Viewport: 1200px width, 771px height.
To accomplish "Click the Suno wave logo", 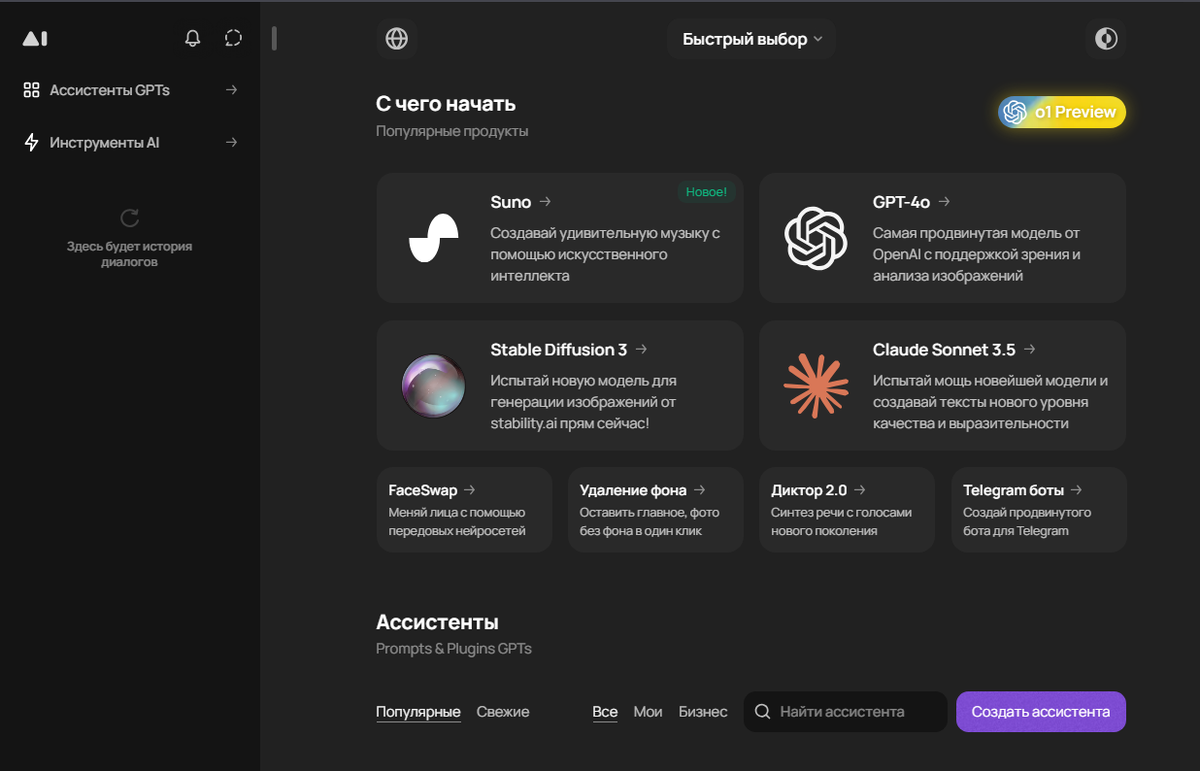I will click(434, 238).
